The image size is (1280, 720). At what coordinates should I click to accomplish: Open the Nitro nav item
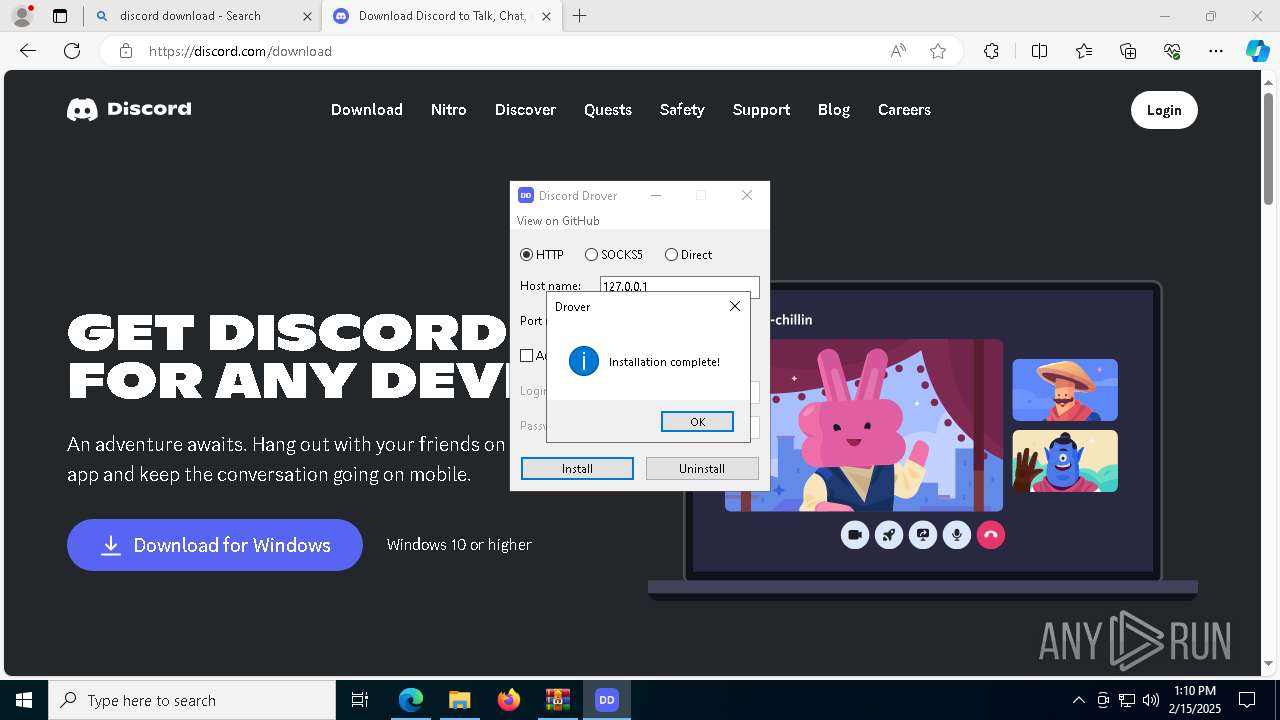tap(449, 110)
